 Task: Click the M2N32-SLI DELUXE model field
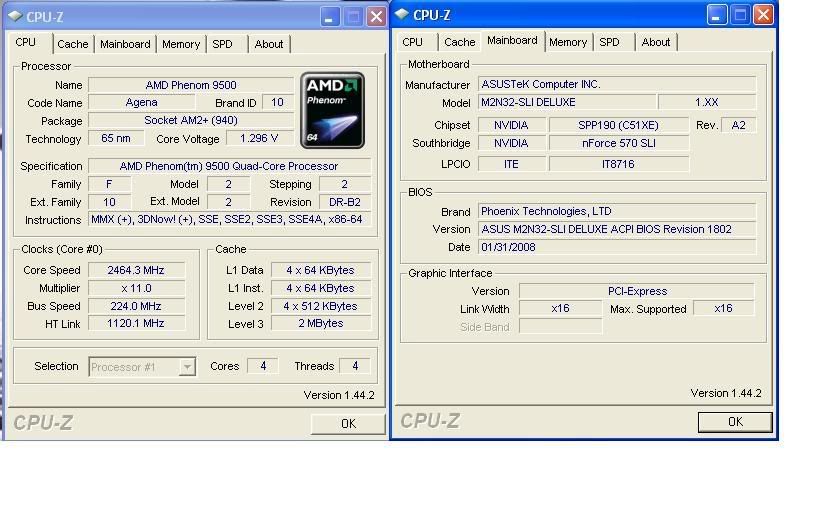point(567,102)
